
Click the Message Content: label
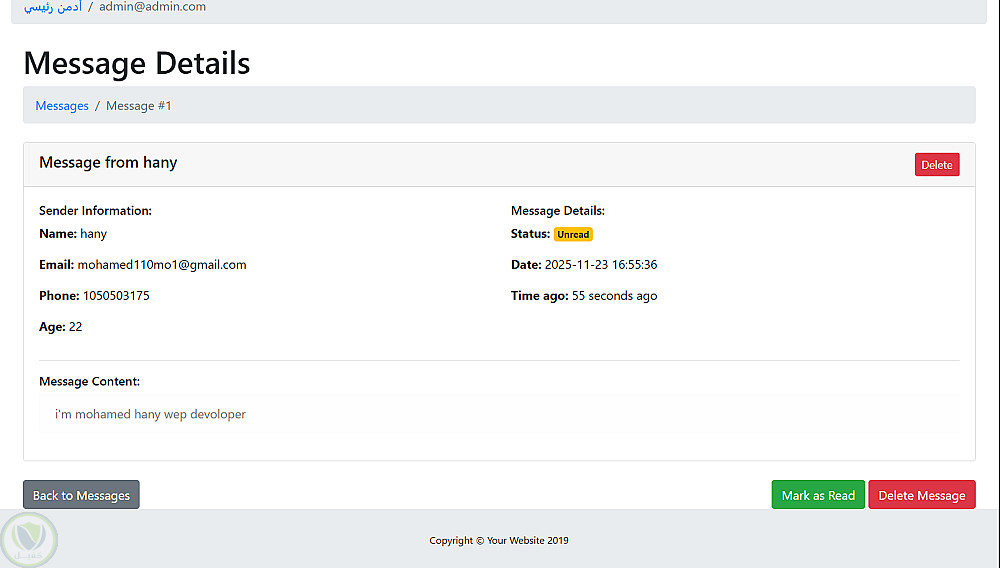coord(89,381)
